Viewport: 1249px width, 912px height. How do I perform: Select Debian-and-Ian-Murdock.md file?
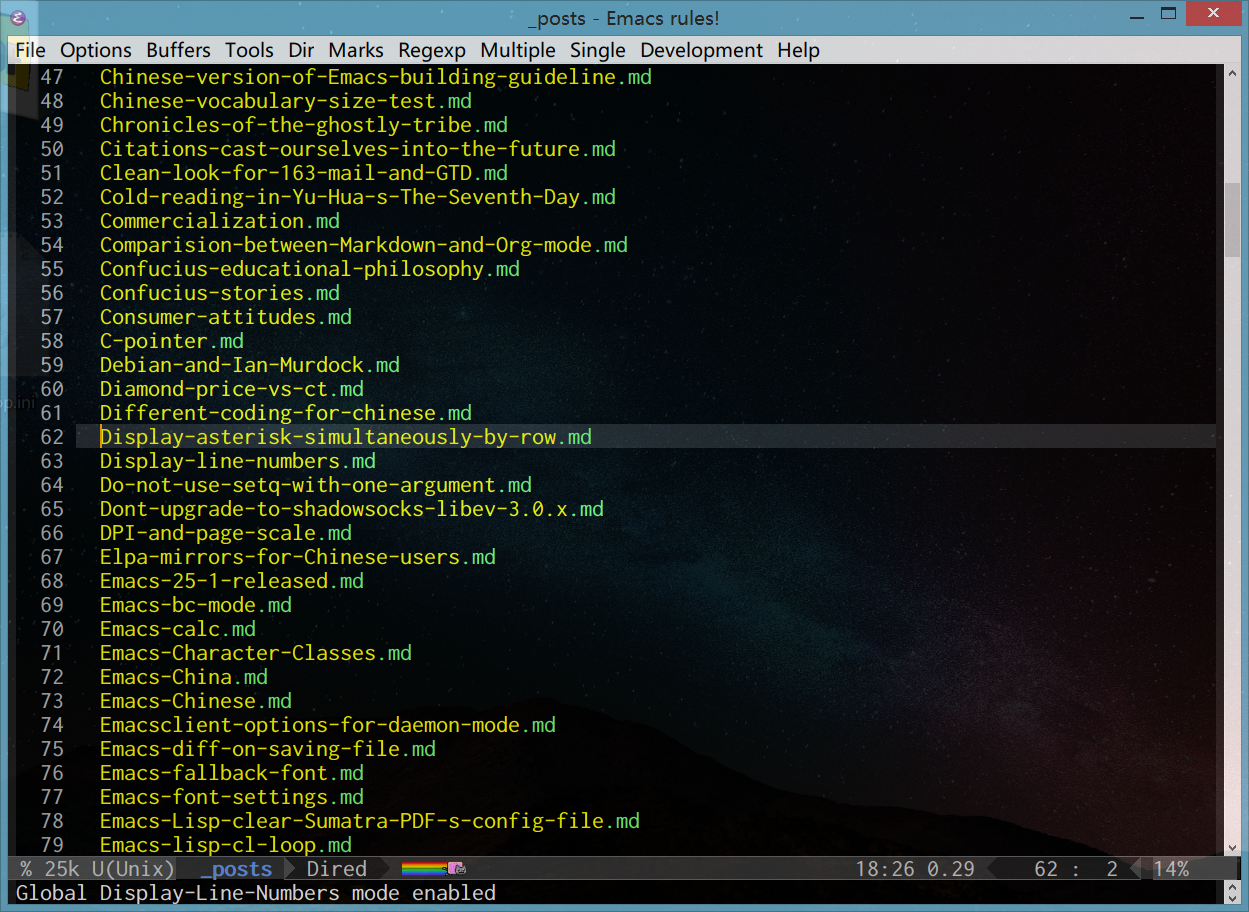tap(250, 365)
